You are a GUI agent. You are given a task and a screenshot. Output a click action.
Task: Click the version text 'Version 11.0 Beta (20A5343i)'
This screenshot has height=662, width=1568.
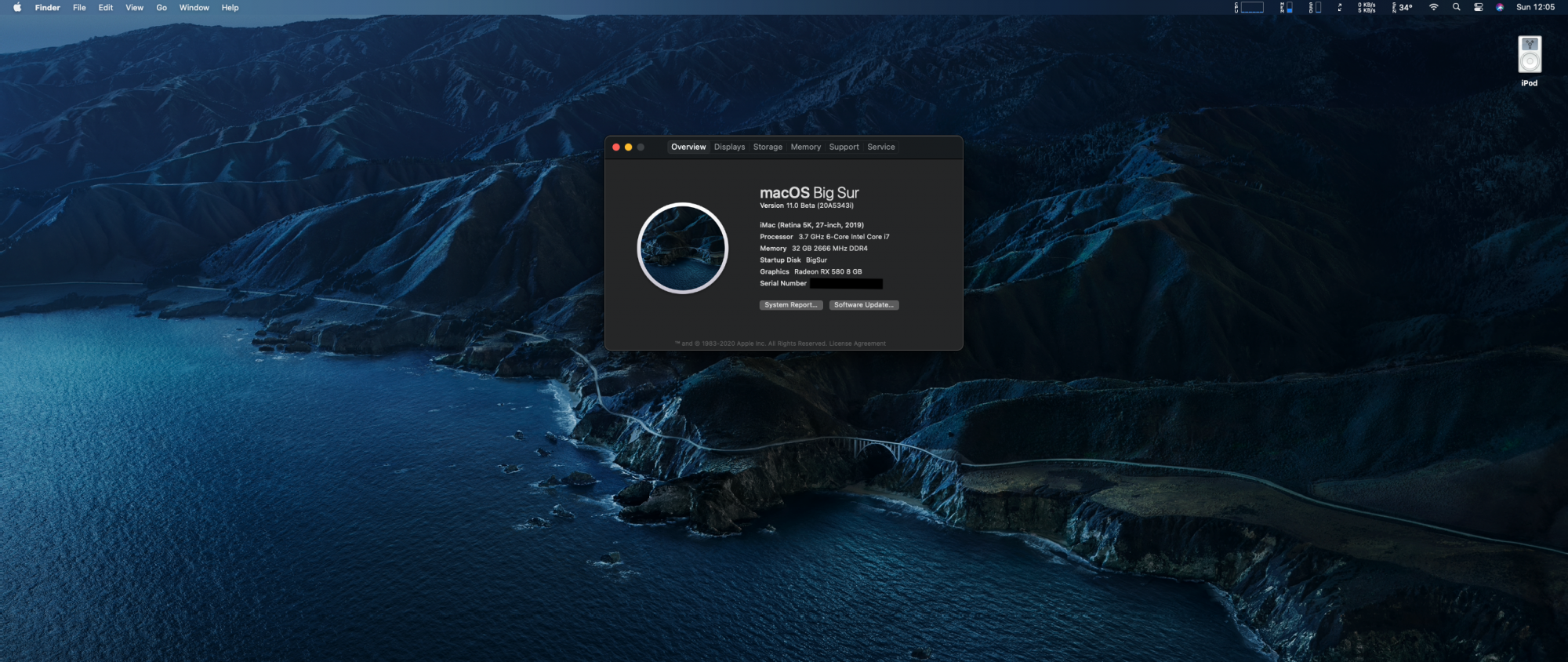807,206
